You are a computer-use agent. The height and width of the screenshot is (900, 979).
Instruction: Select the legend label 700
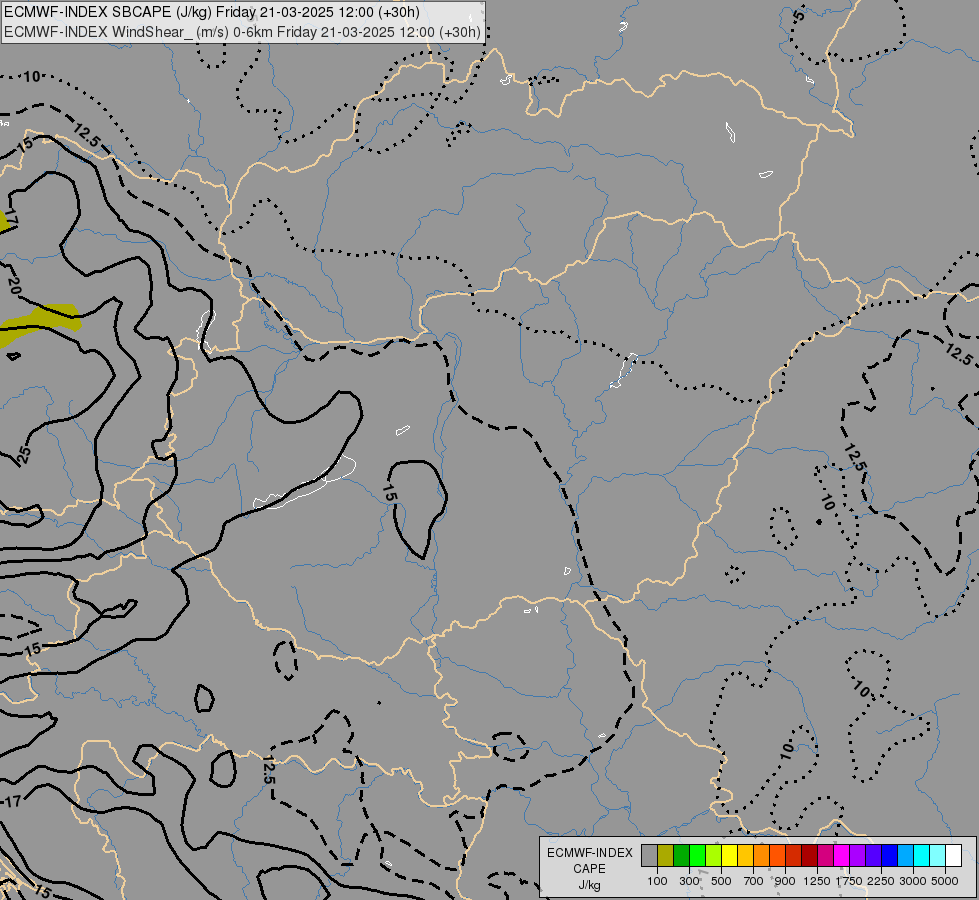point(754,881)
